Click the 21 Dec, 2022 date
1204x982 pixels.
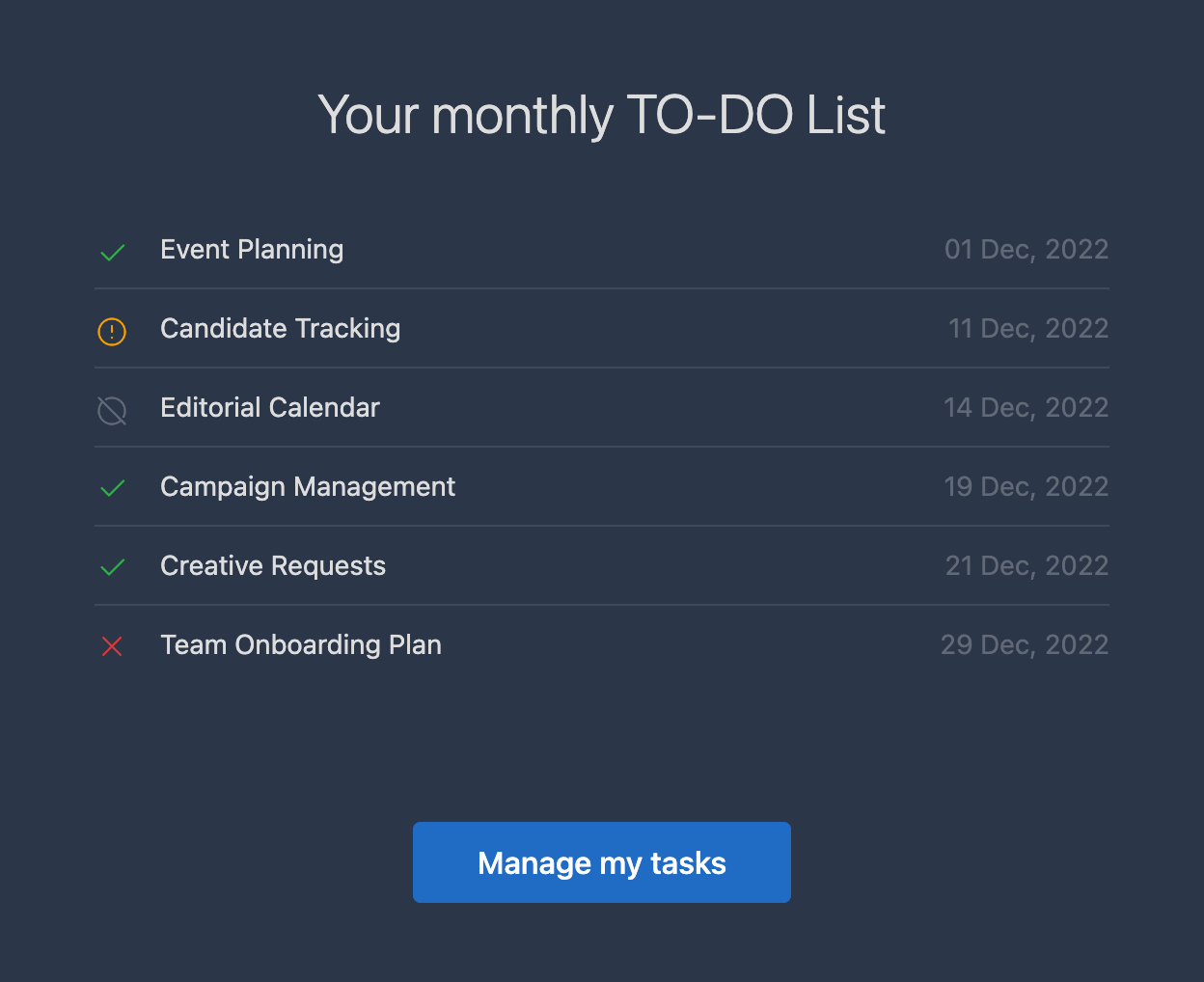(1027, 565)
